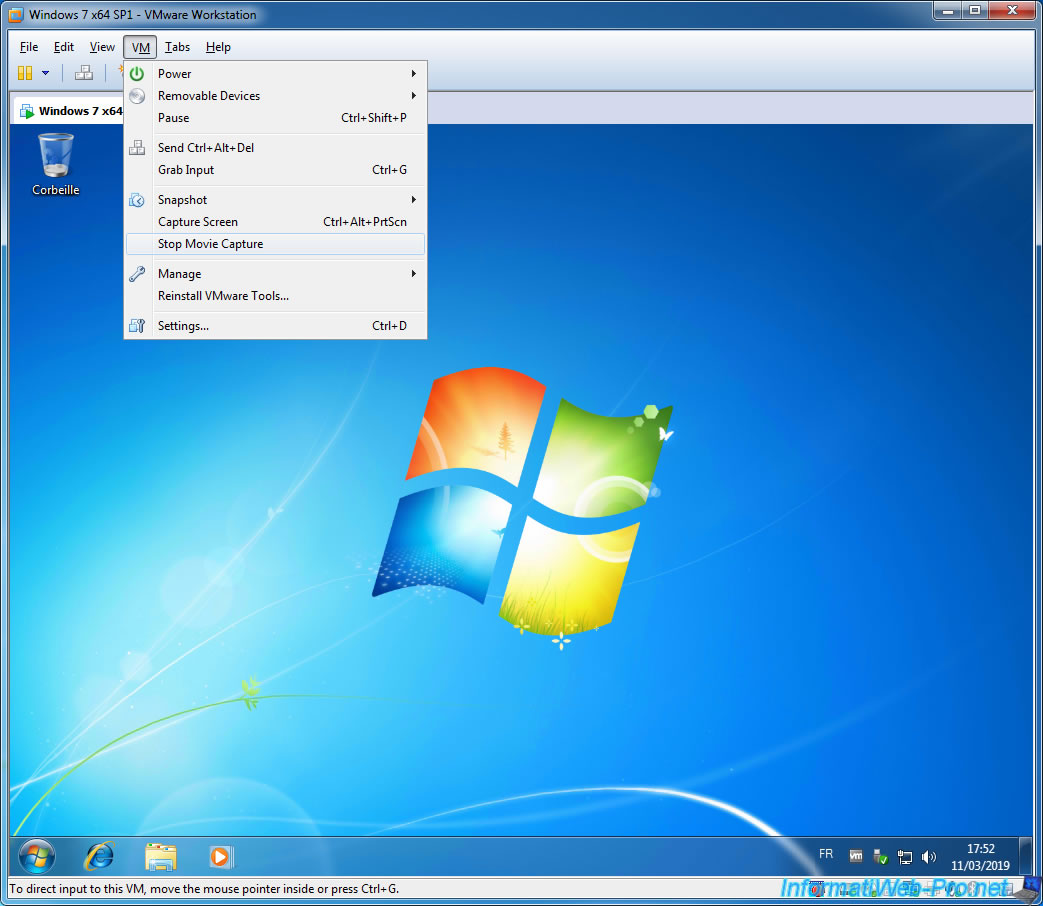Click the volume speaker tray icon
Viewport: 1043px width, 906px height.
coord(929,857)
